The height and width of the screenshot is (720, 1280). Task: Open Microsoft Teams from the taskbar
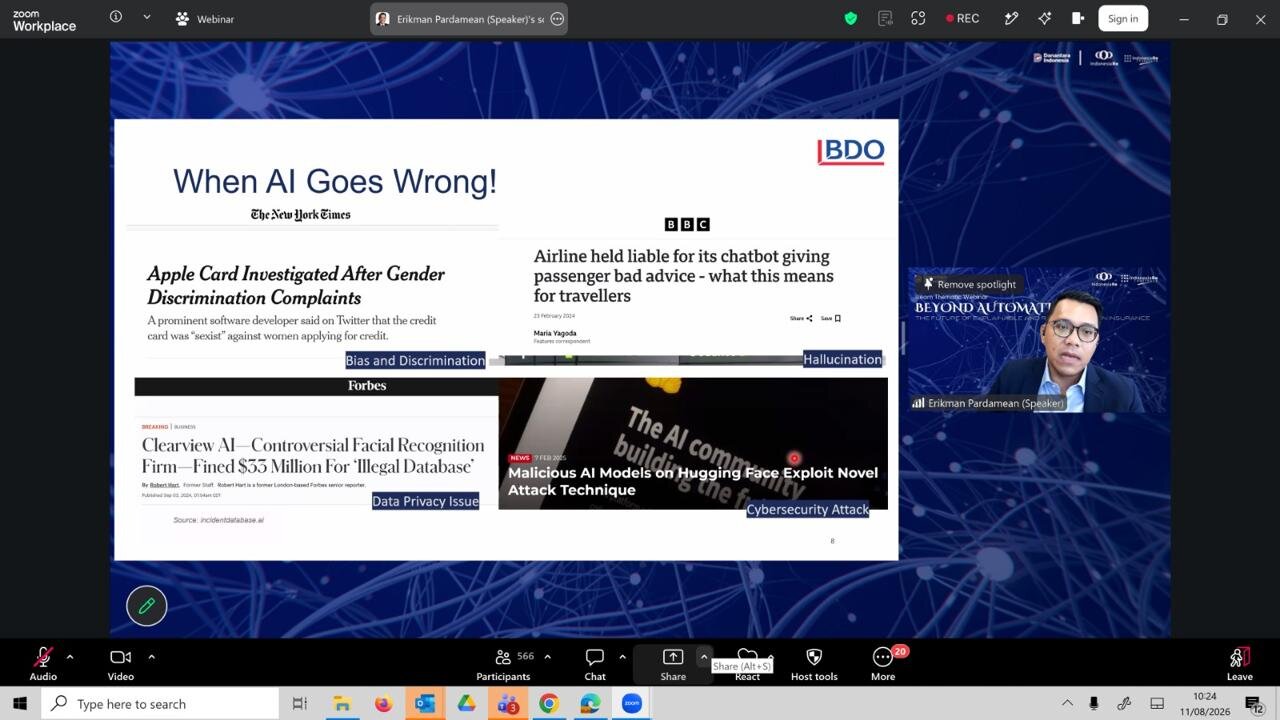tap(508, 704)
